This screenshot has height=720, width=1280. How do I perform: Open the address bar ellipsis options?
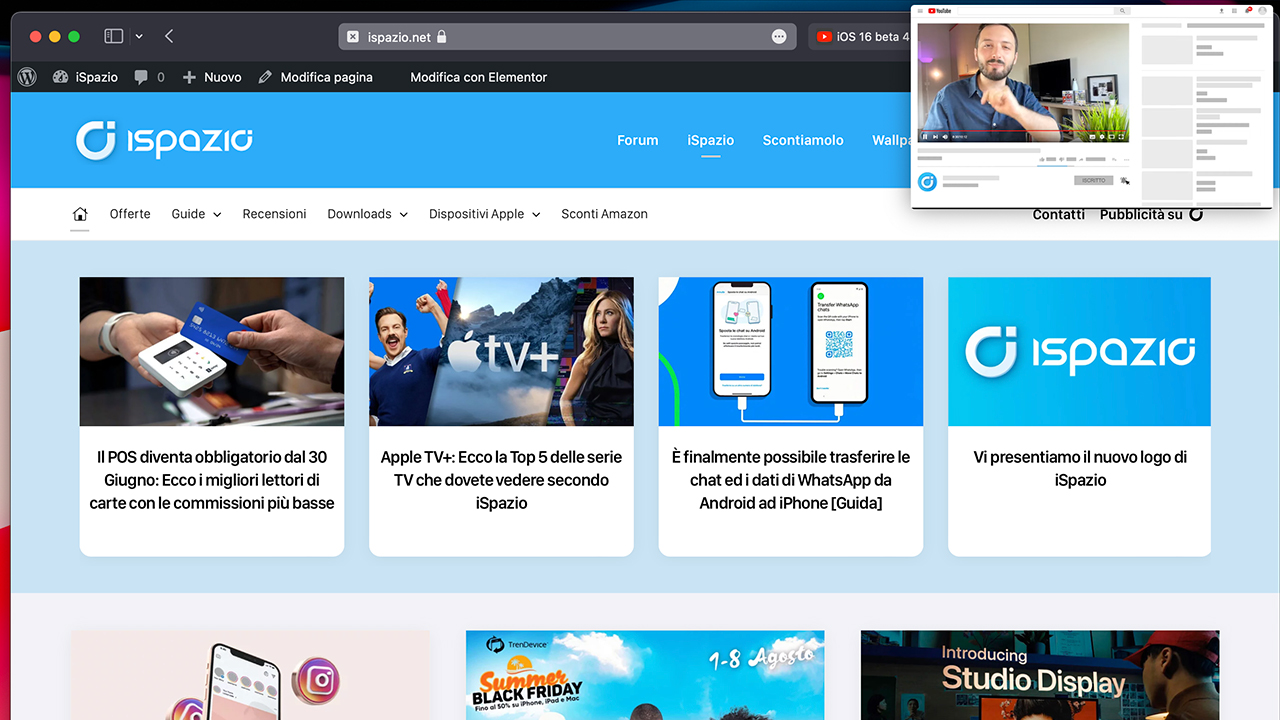coord(779,37)
